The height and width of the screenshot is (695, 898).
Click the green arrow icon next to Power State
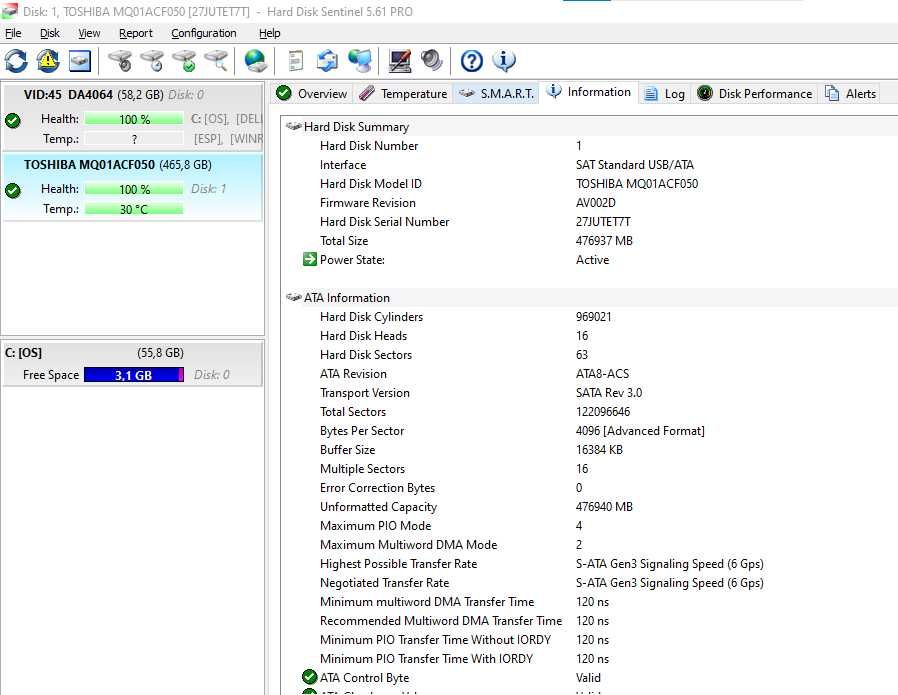[310, 259]
